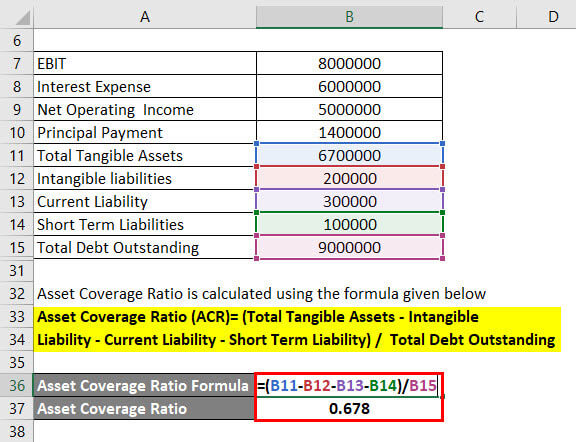Select row 14 header
This screenshot has width=576, height=442.
tap(17, 224)
